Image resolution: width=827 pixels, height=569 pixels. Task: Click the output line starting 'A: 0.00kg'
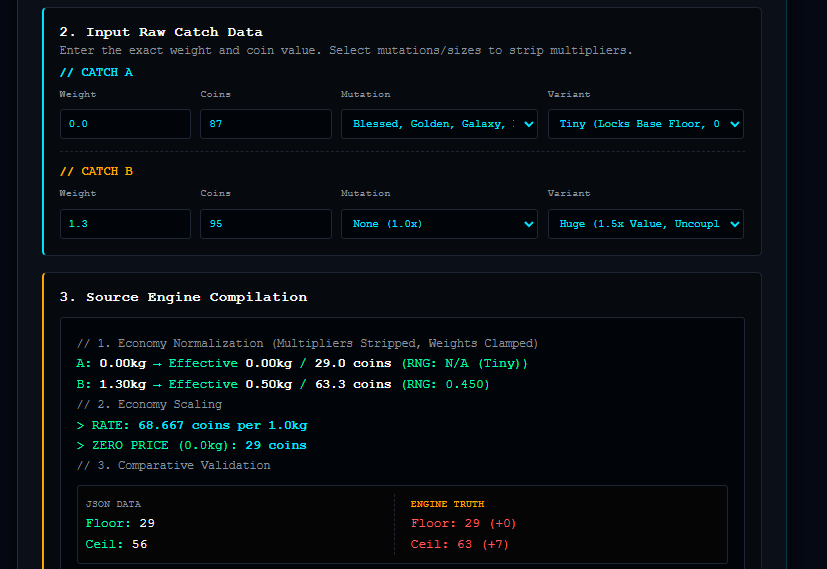[302, 363]
